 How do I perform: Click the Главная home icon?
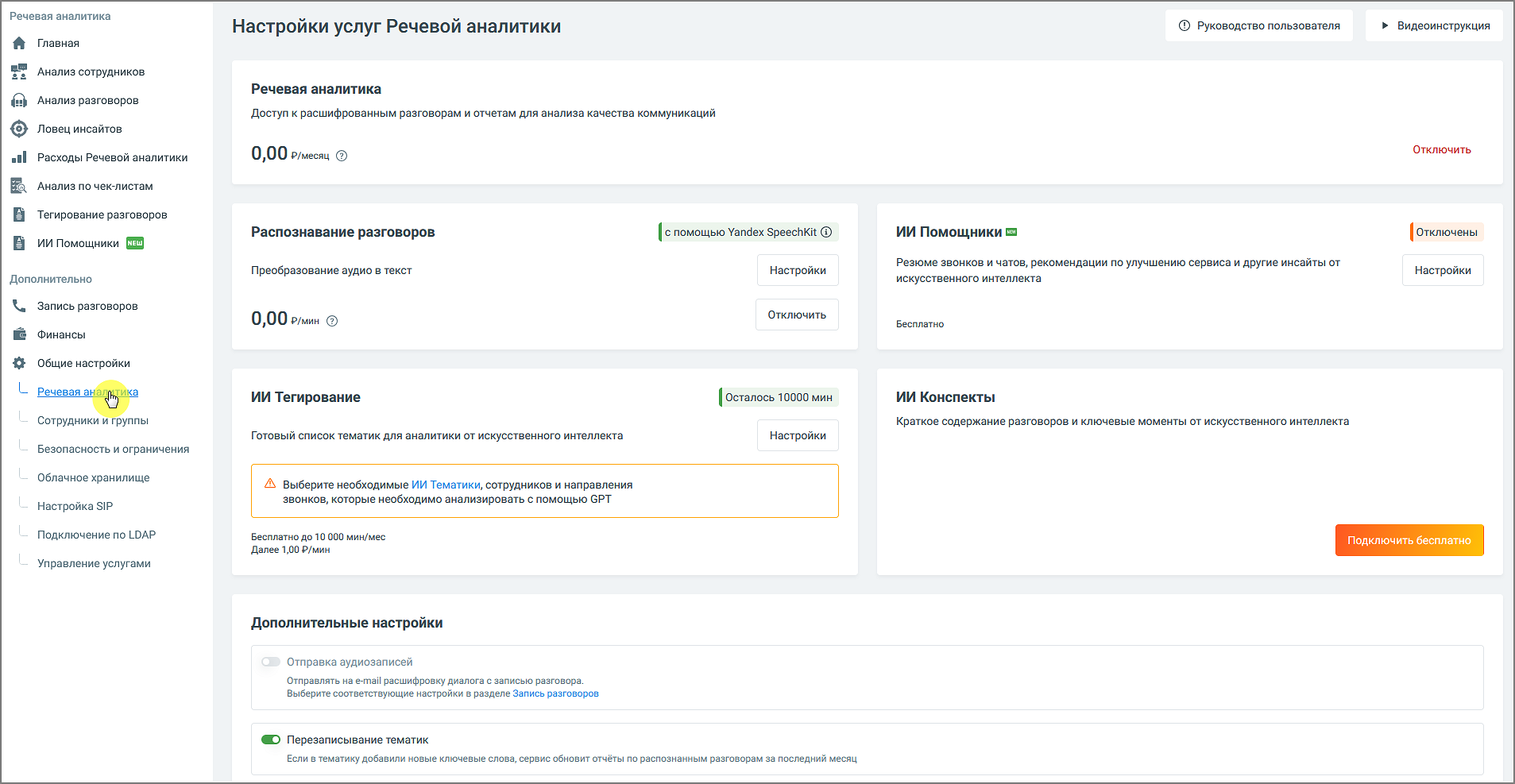[19, 43]
